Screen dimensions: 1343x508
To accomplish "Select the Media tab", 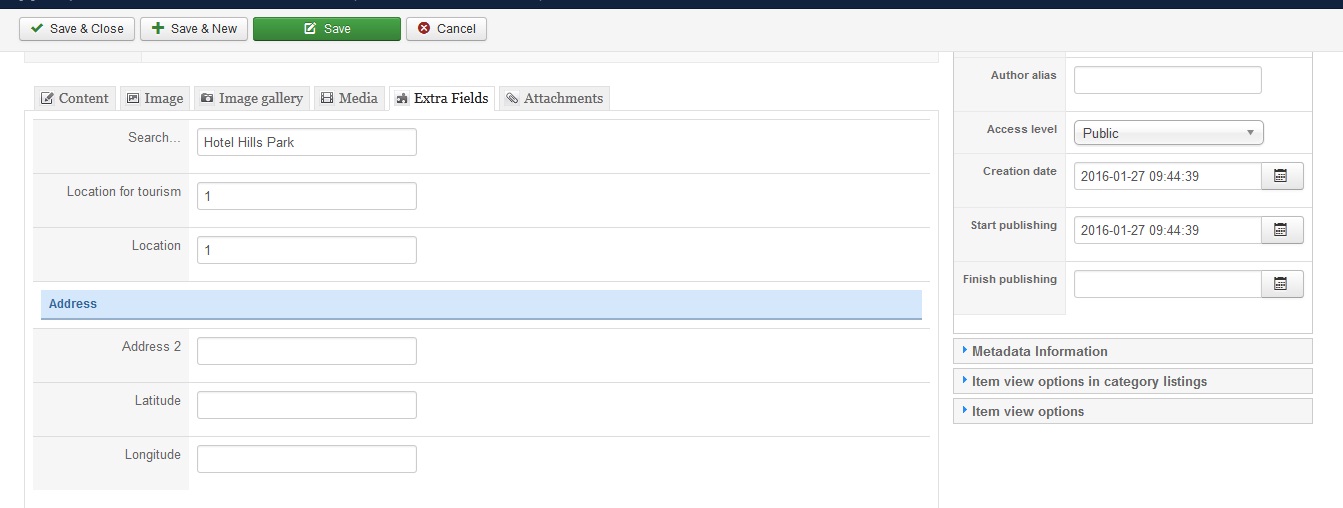I will [x=349, y=98].
